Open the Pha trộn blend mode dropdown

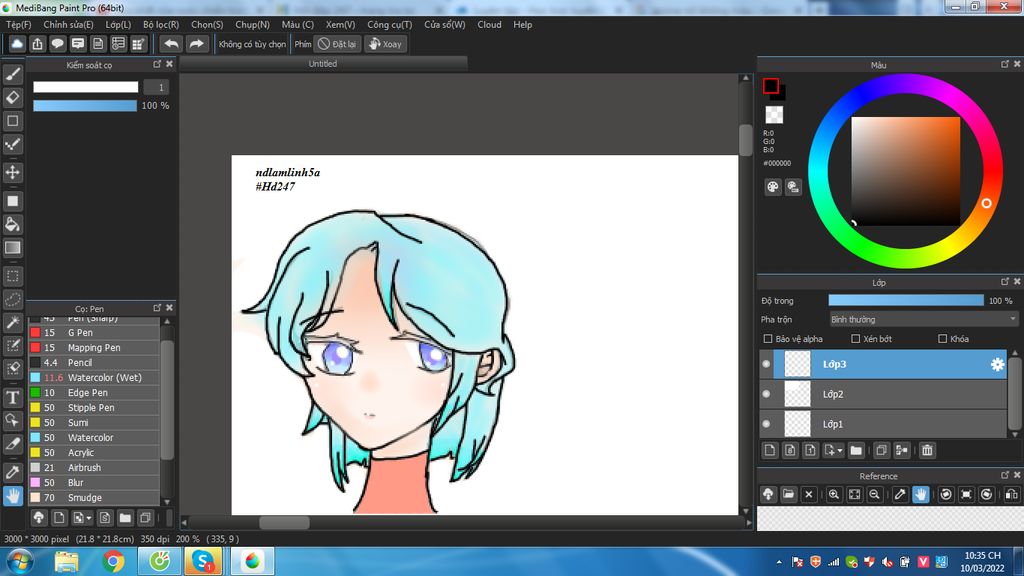(923, 319)
